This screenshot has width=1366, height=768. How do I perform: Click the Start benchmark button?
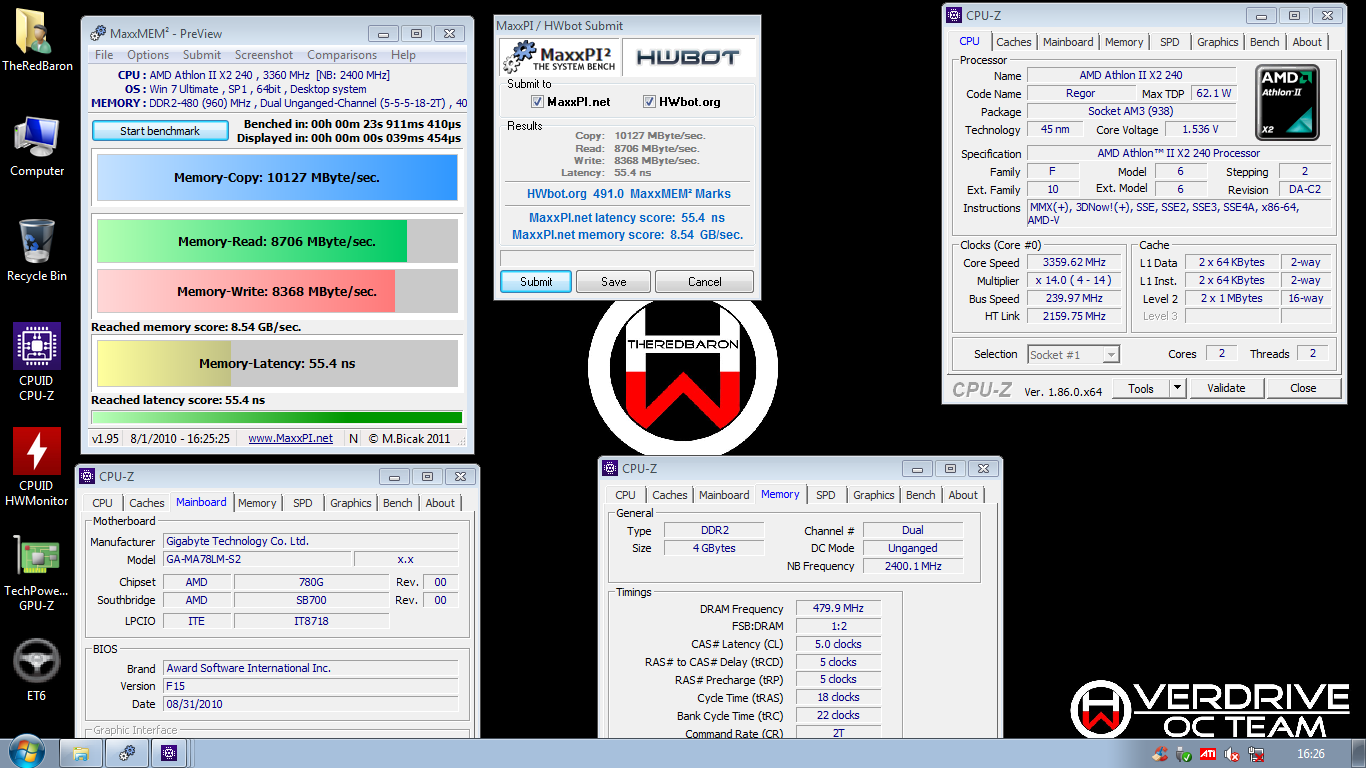160,131
